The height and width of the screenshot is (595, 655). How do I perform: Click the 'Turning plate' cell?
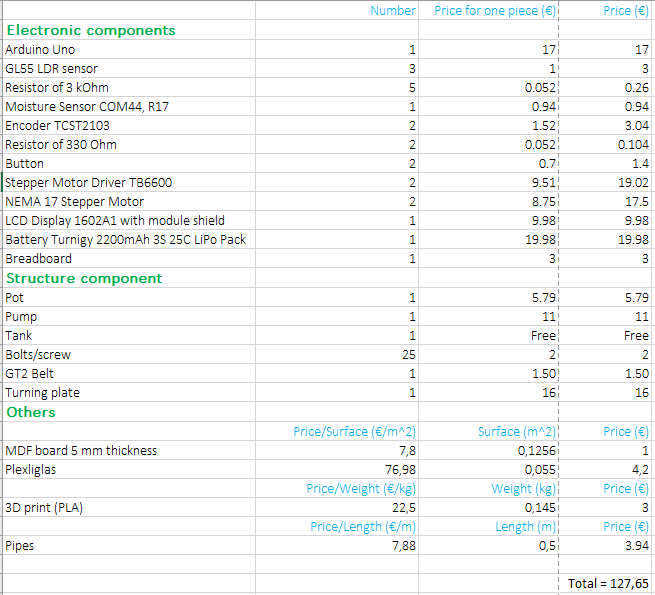tap(129, 392)
